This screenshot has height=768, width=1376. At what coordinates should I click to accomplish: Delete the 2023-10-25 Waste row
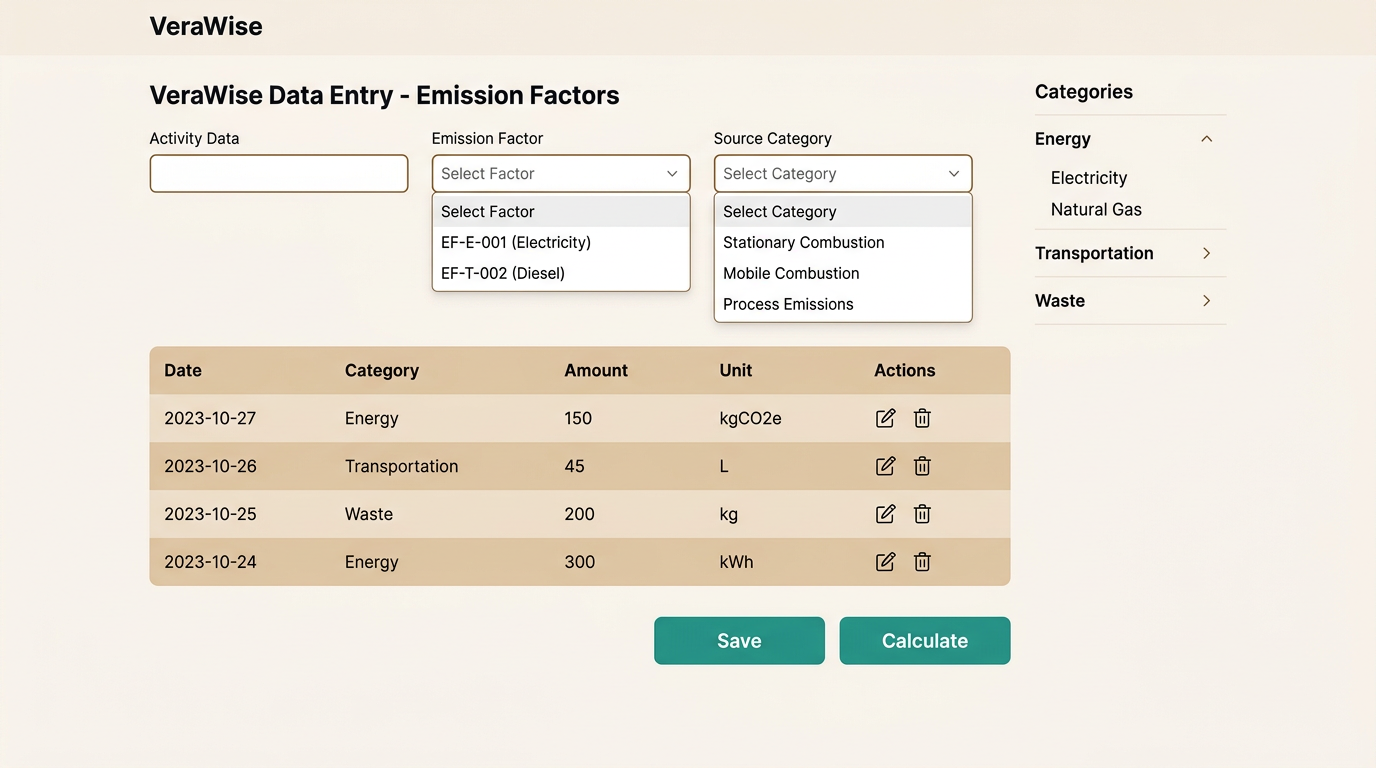point(922,514)
